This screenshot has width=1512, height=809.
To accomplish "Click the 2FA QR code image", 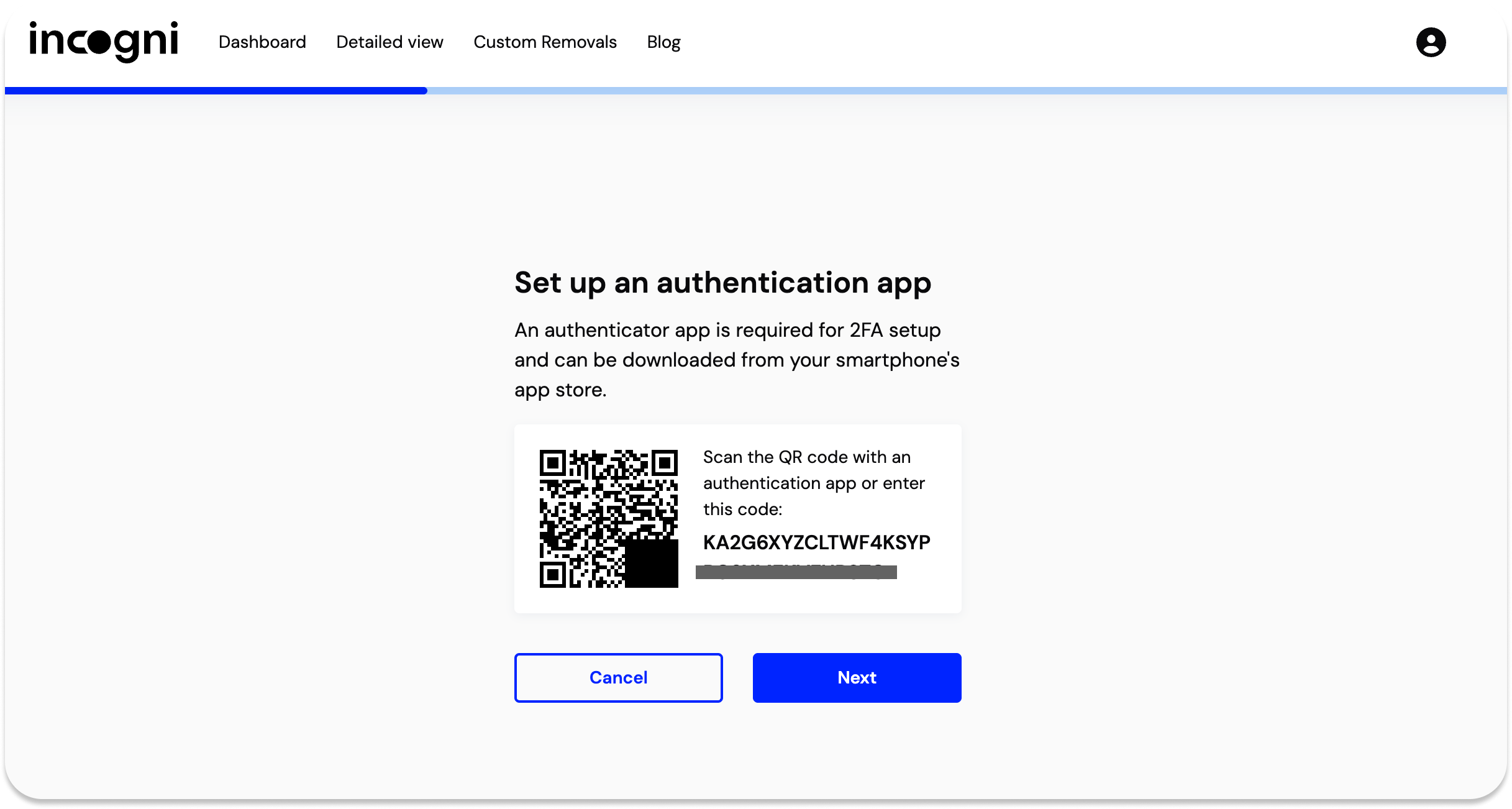I will pos(608,518).
